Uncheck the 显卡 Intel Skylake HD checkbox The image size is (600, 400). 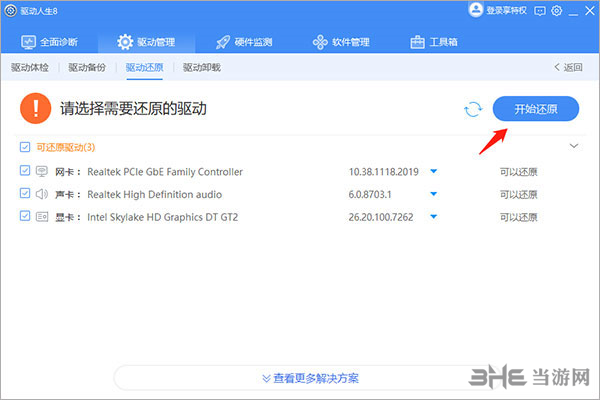(x=25, y=216)
